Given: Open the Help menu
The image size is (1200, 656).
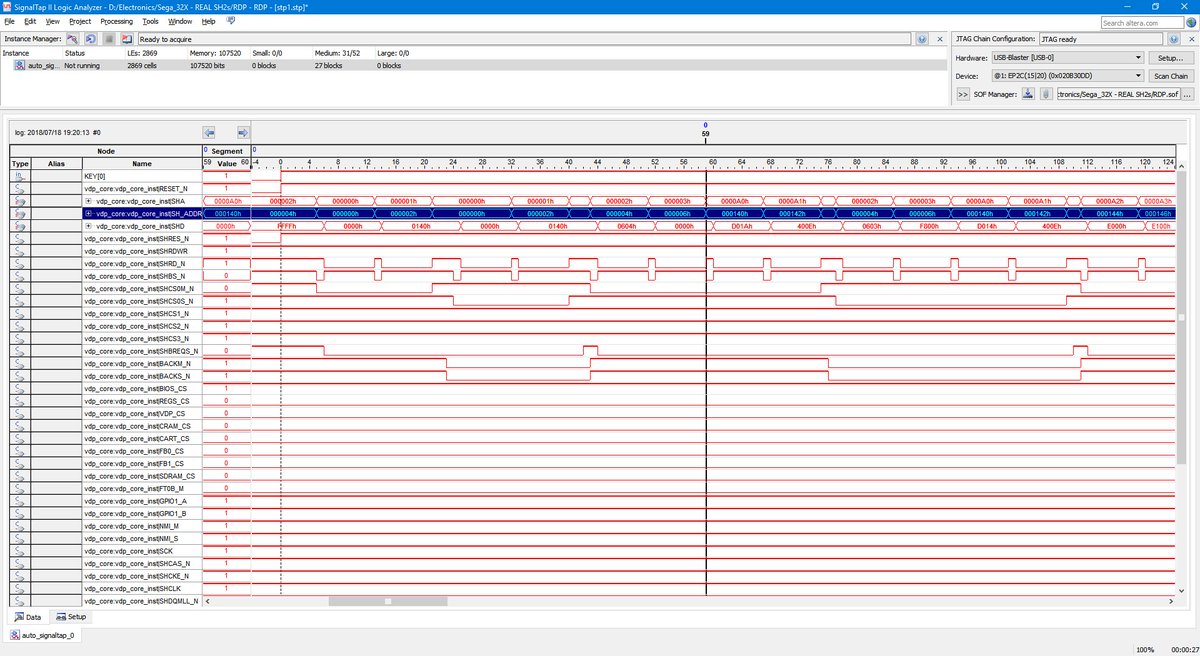Looking at the screenshot, I should point(208,20).
